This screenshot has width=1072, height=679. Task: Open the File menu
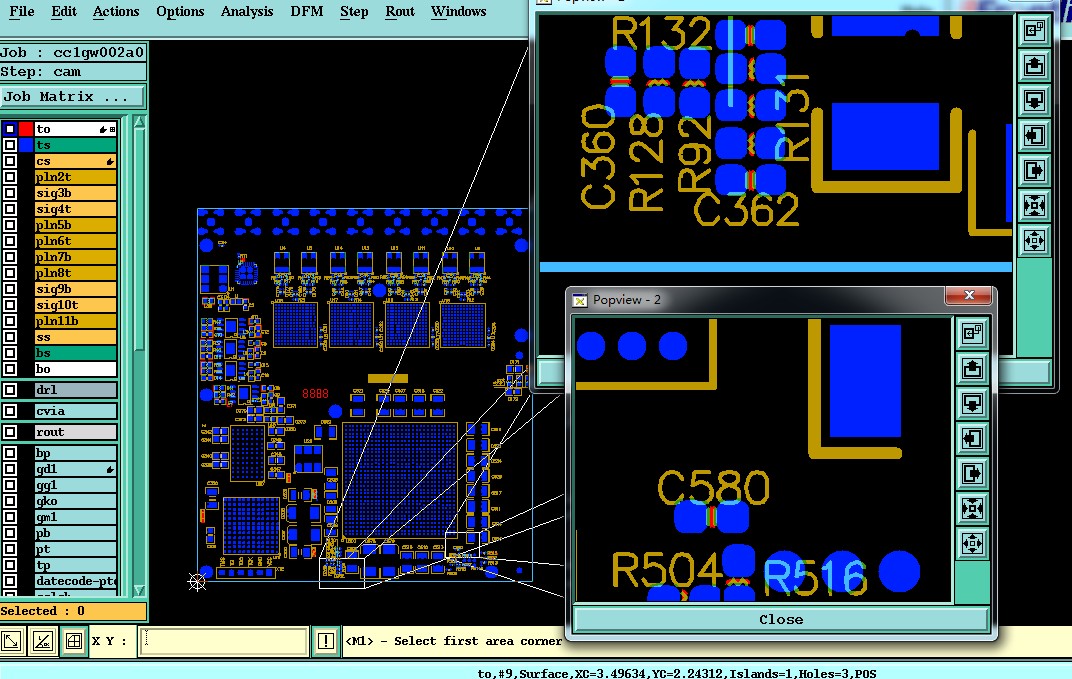pyautogui.click(x=22, y=12)
